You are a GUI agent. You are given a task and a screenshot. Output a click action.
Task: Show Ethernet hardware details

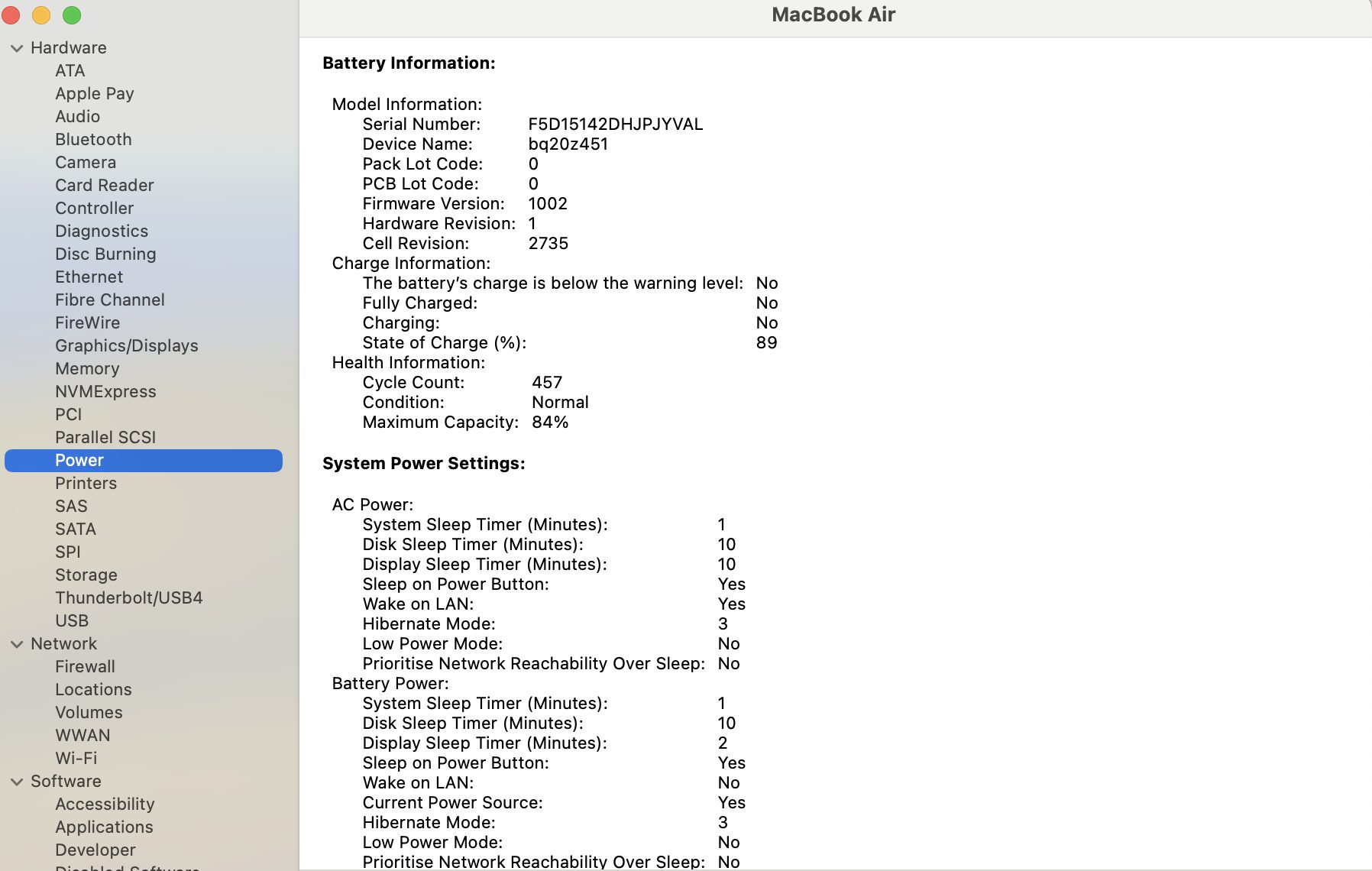(89, 277)
